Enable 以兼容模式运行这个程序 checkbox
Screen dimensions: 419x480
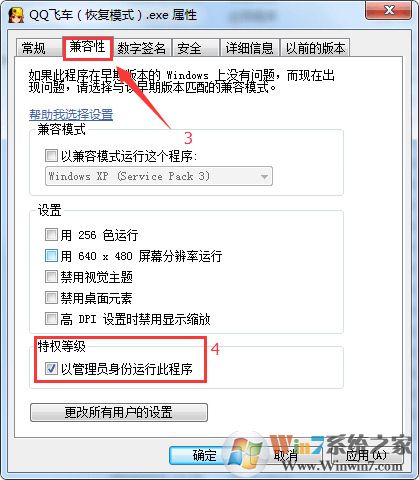pyautogui.click(x=51, y=156)
